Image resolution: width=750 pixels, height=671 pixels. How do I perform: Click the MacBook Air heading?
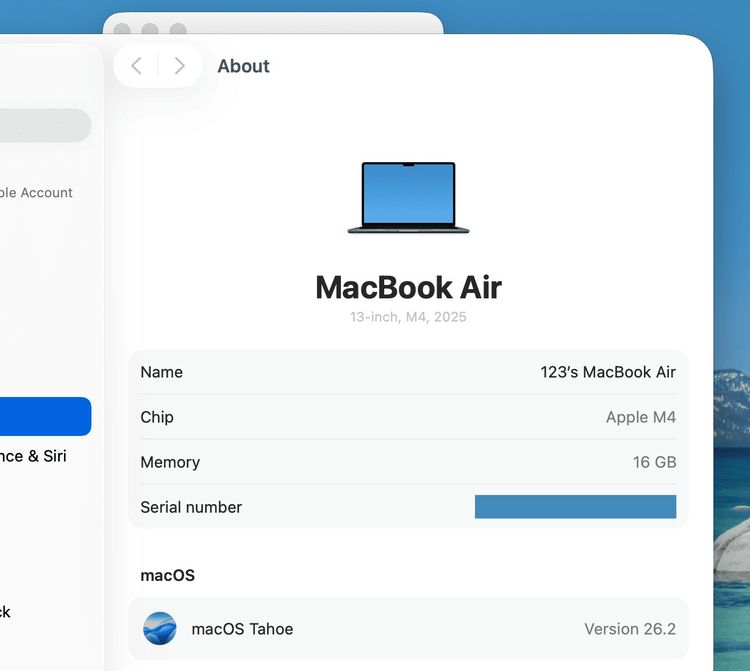(408, 287)
